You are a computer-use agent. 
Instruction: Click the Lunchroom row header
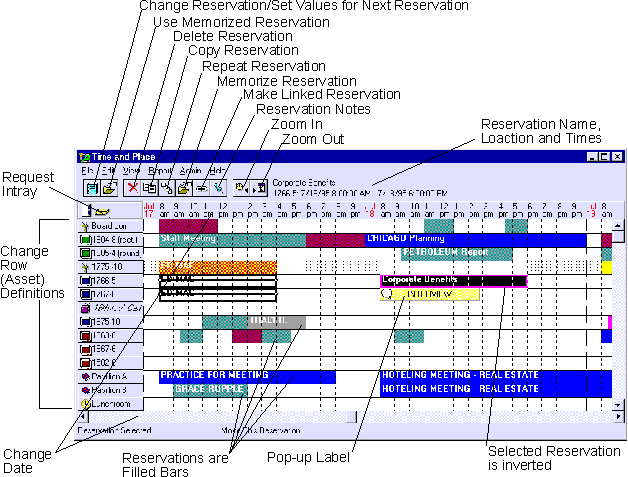(x=110, y=404)
